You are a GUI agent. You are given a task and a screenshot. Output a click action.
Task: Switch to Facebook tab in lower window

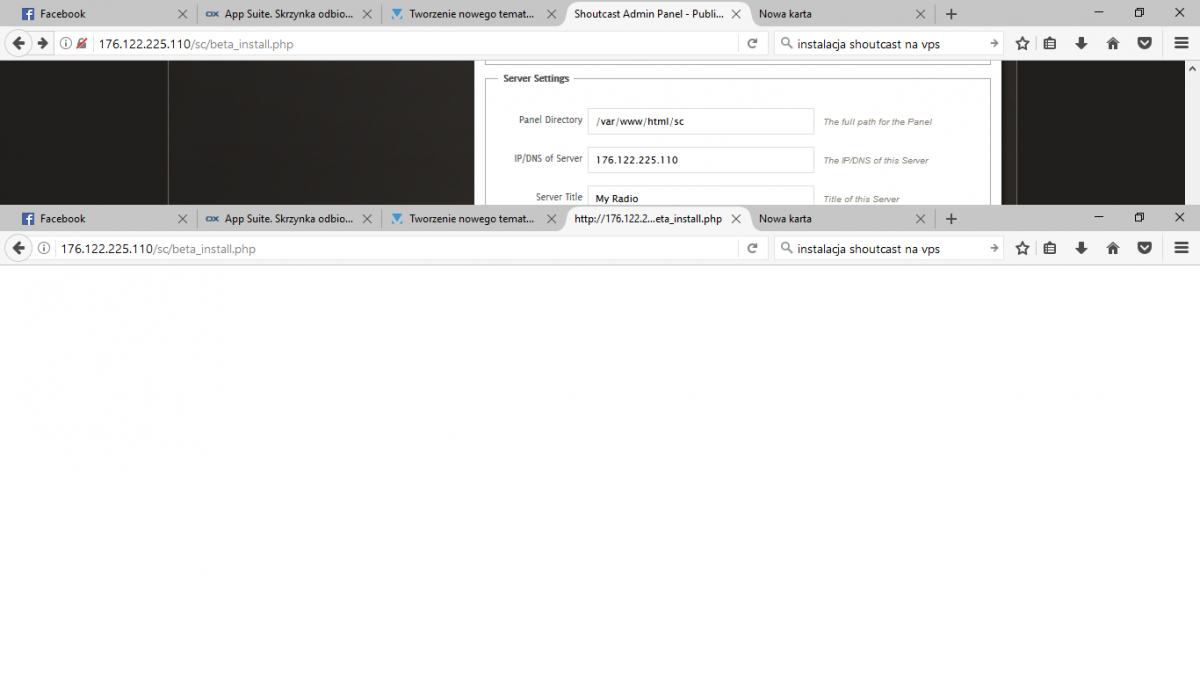103,218
